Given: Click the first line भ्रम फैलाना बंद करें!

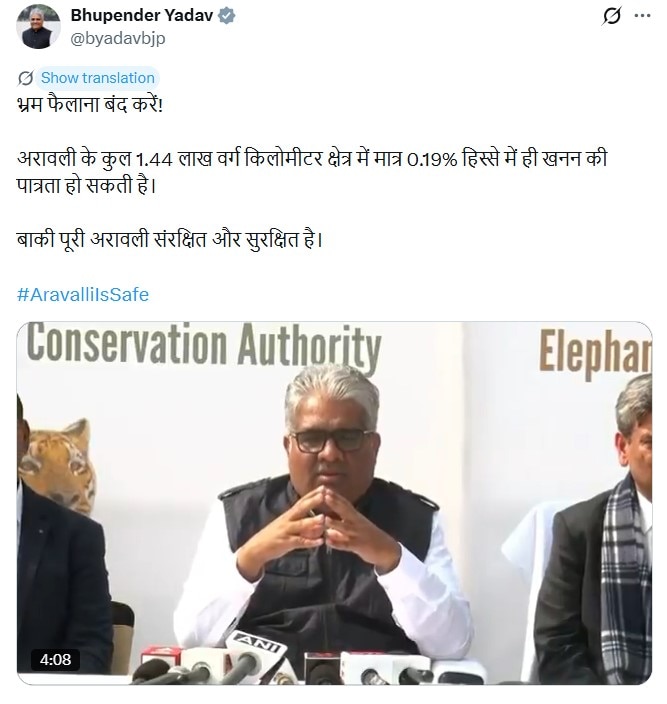Looking at the screenshot, I should pyautogui.click(x=90, y=105).
